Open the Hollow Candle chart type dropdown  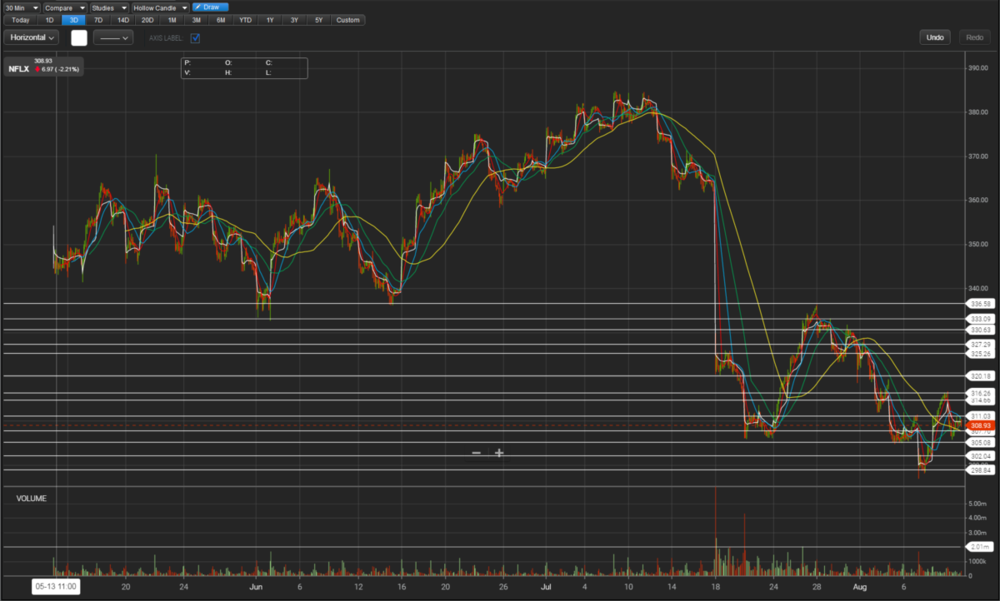160,7
